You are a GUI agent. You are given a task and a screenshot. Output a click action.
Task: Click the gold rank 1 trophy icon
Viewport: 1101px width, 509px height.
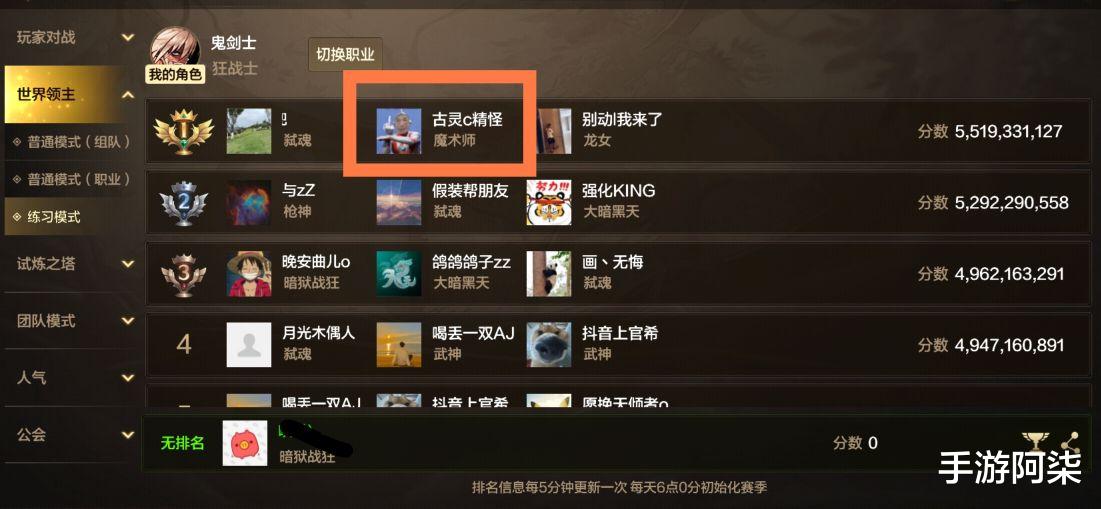pos(183,131)
